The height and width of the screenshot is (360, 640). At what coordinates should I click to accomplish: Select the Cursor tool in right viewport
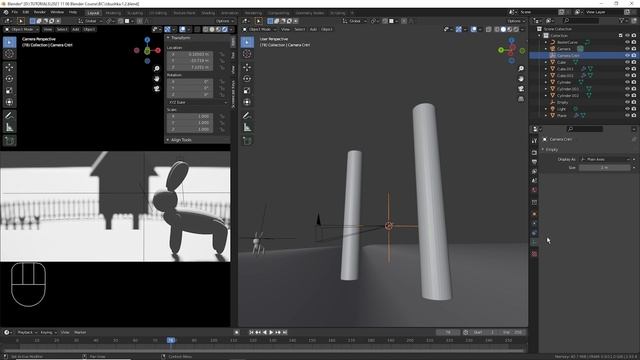coord(247,53)
